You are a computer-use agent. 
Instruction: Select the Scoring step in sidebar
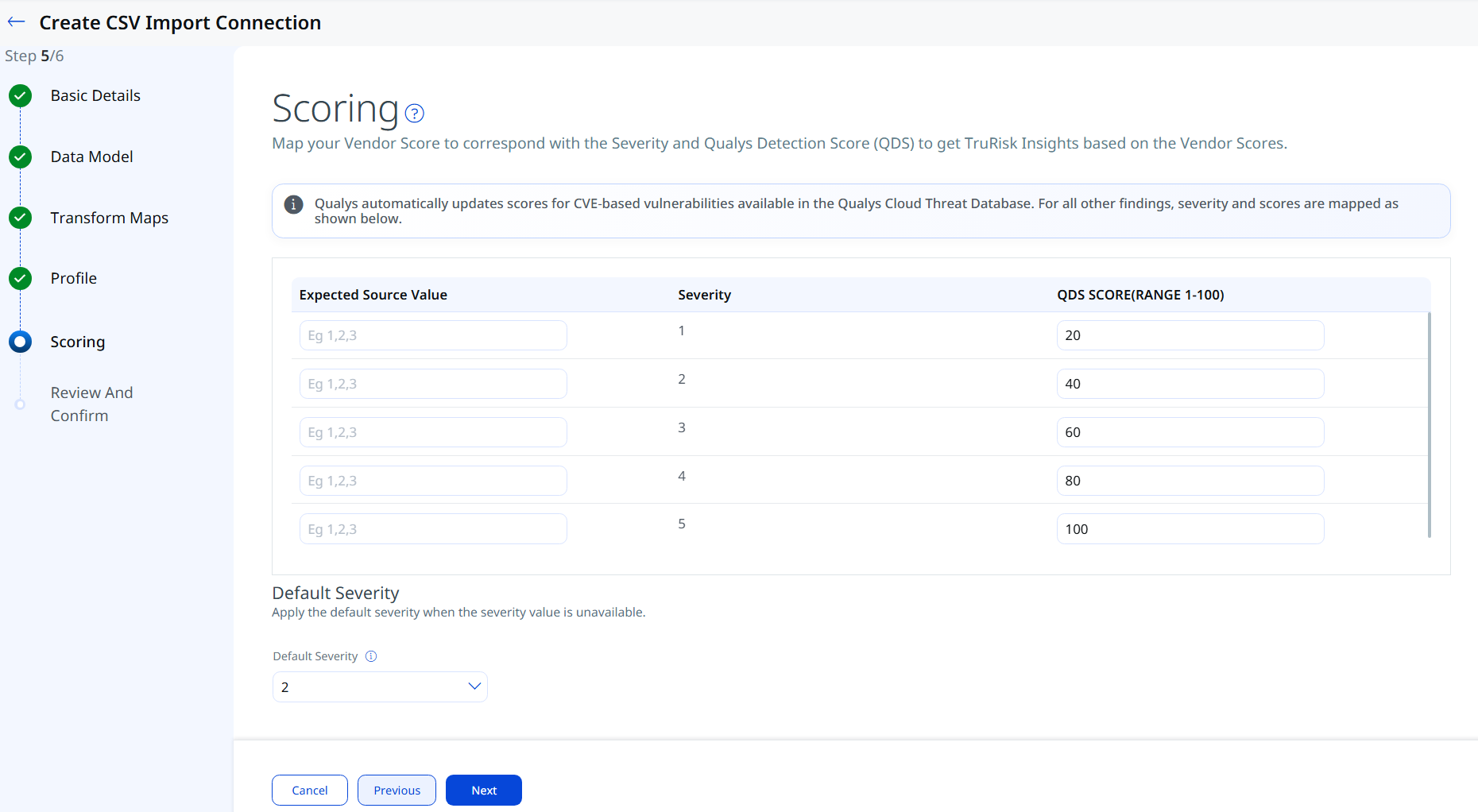click(78, 342)
